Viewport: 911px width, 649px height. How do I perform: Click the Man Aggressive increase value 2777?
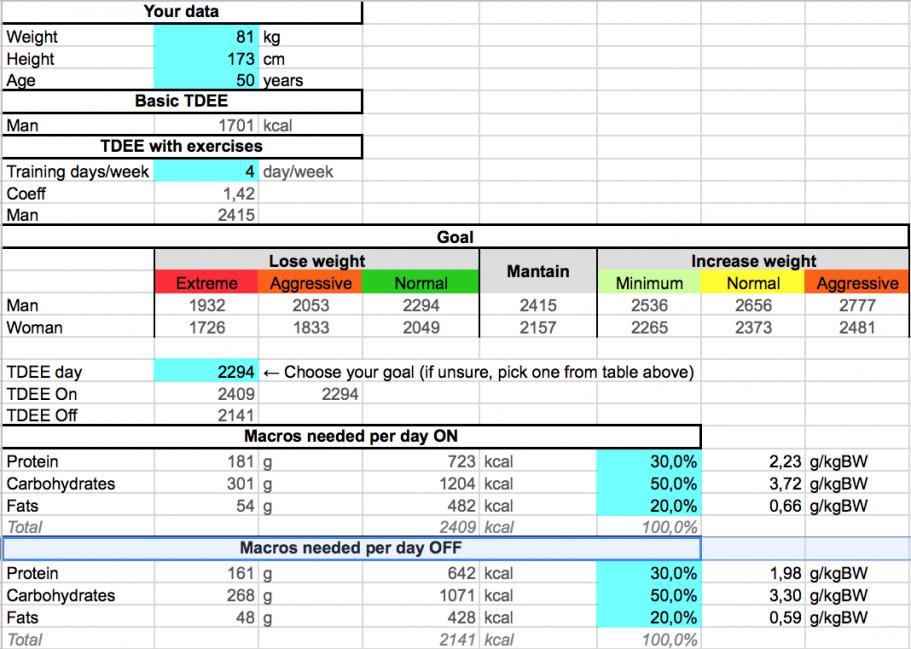(857, 305)
